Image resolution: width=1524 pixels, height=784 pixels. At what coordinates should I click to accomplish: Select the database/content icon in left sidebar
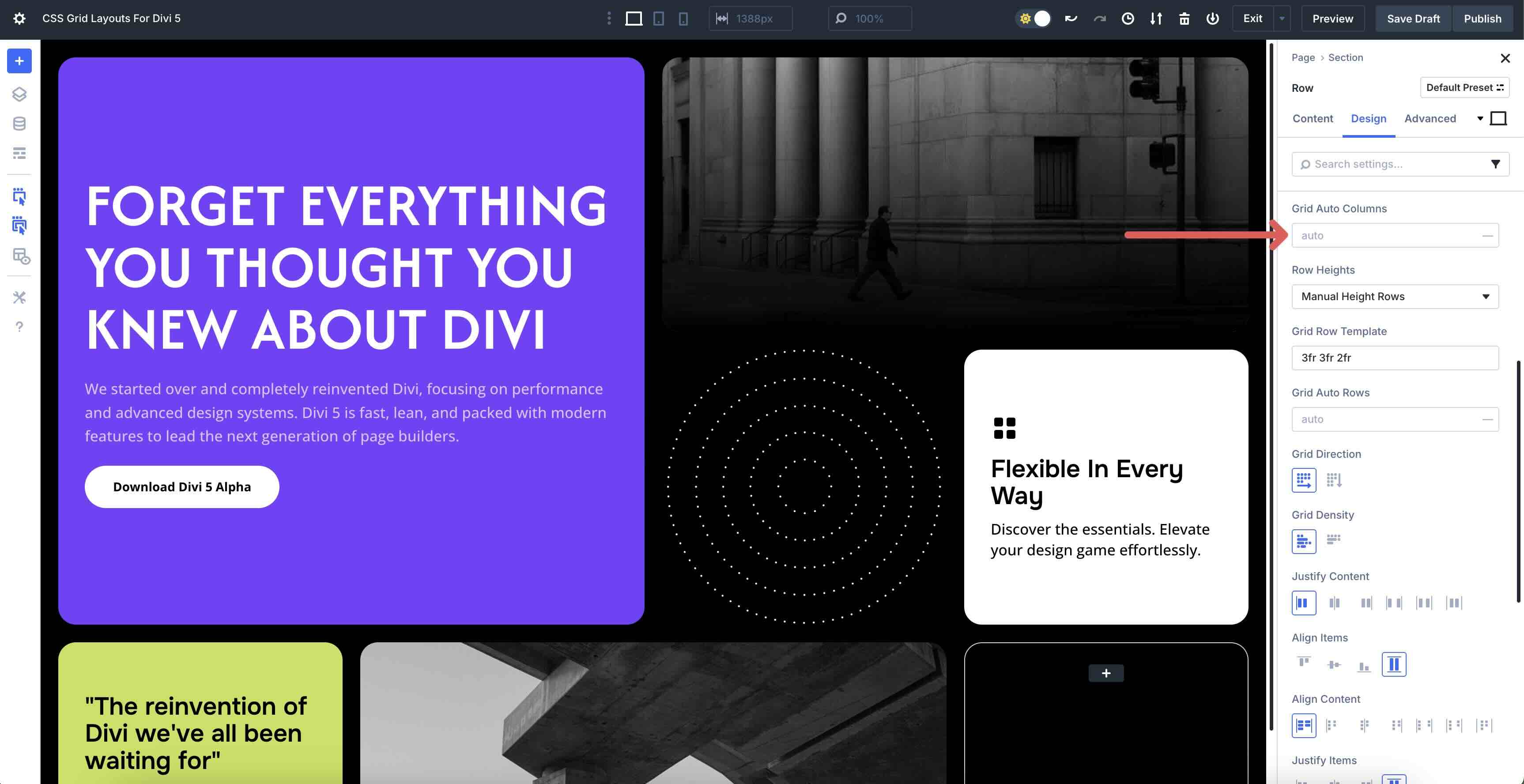(x=19, y=124)
